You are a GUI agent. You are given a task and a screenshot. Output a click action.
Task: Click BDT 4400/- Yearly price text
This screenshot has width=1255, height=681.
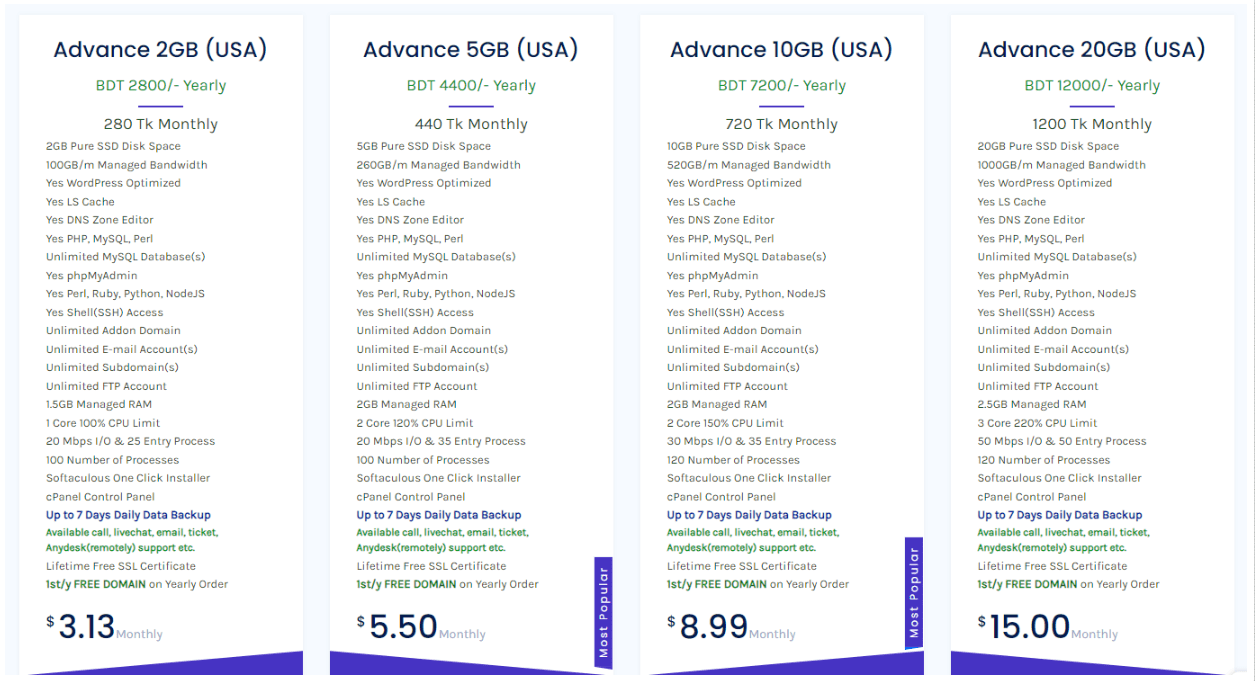click(x=471, y=86)
